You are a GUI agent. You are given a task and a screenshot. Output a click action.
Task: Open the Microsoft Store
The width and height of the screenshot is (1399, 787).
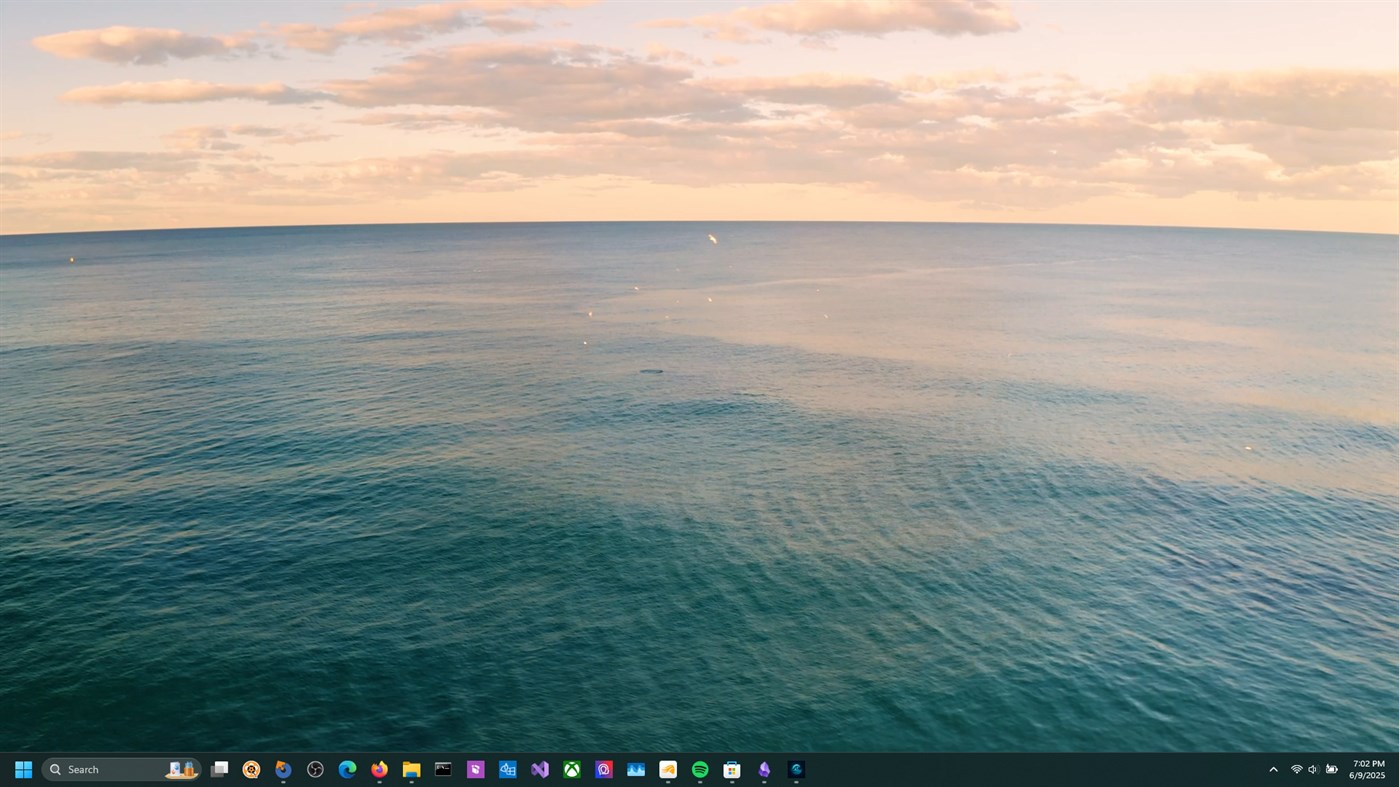(x=732, y=769)
